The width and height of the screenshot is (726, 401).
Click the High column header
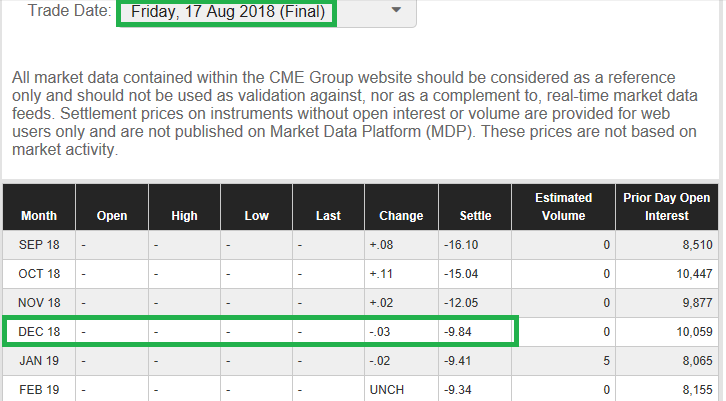pyautogui.click(x=183, y=215)
